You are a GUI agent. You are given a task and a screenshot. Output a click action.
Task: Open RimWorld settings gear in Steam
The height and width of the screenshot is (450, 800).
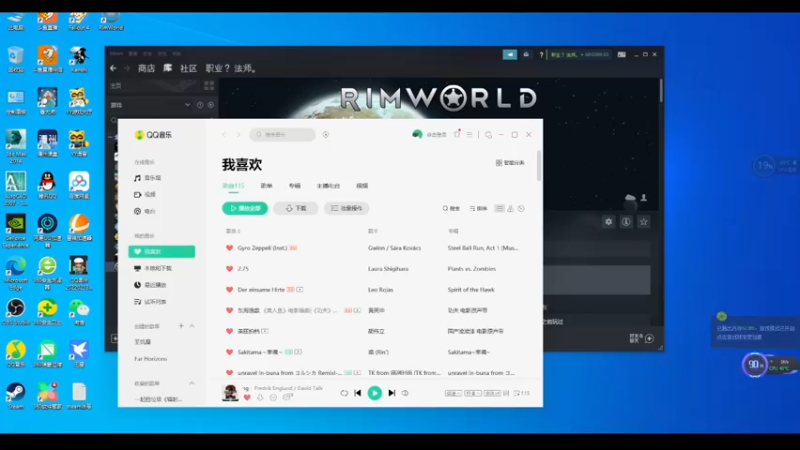click(609, 222)
